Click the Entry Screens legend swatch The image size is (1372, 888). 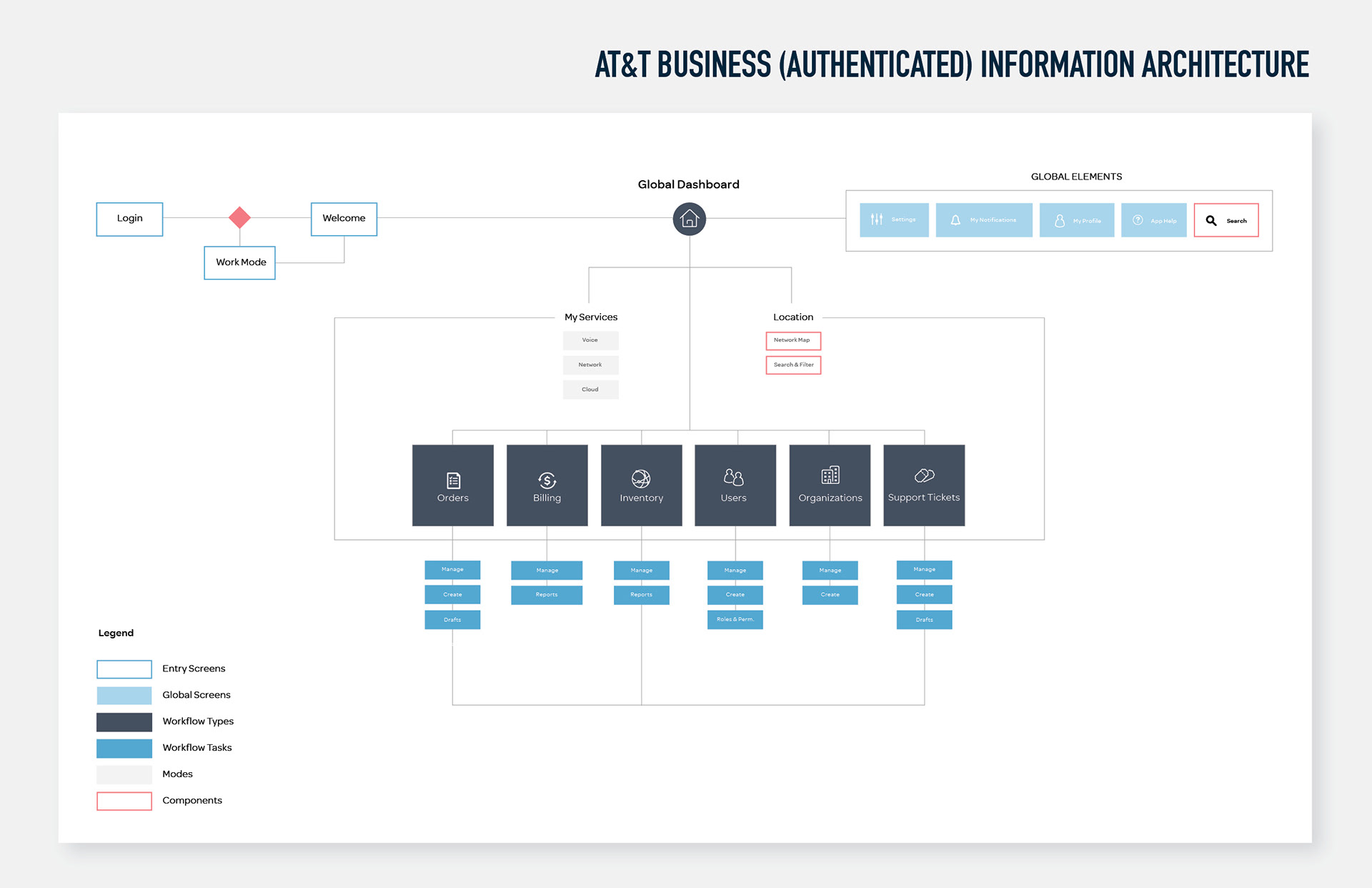coord(124,669)
